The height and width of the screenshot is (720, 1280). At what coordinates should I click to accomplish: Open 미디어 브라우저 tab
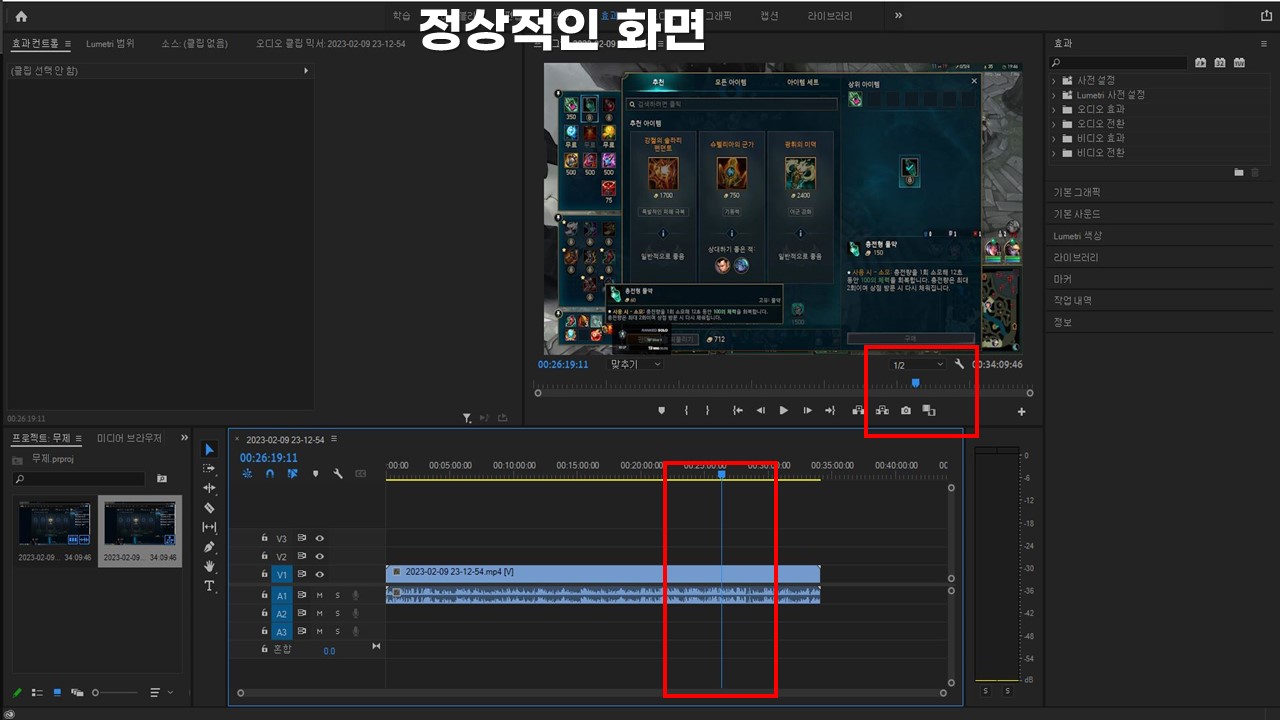pyautogui.click(x=129, y=438)
